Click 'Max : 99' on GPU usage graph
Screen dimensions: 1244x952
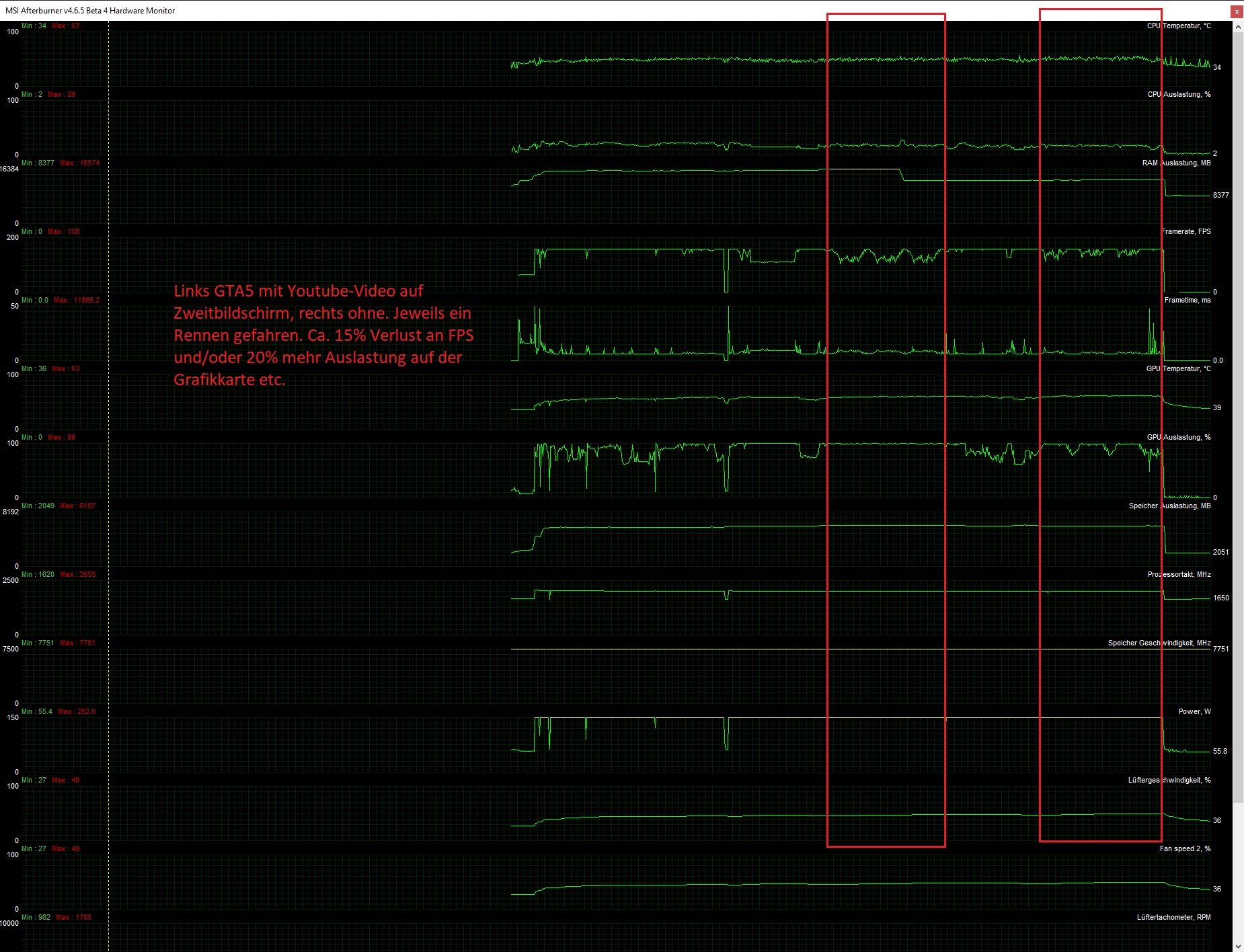(61, 437)
